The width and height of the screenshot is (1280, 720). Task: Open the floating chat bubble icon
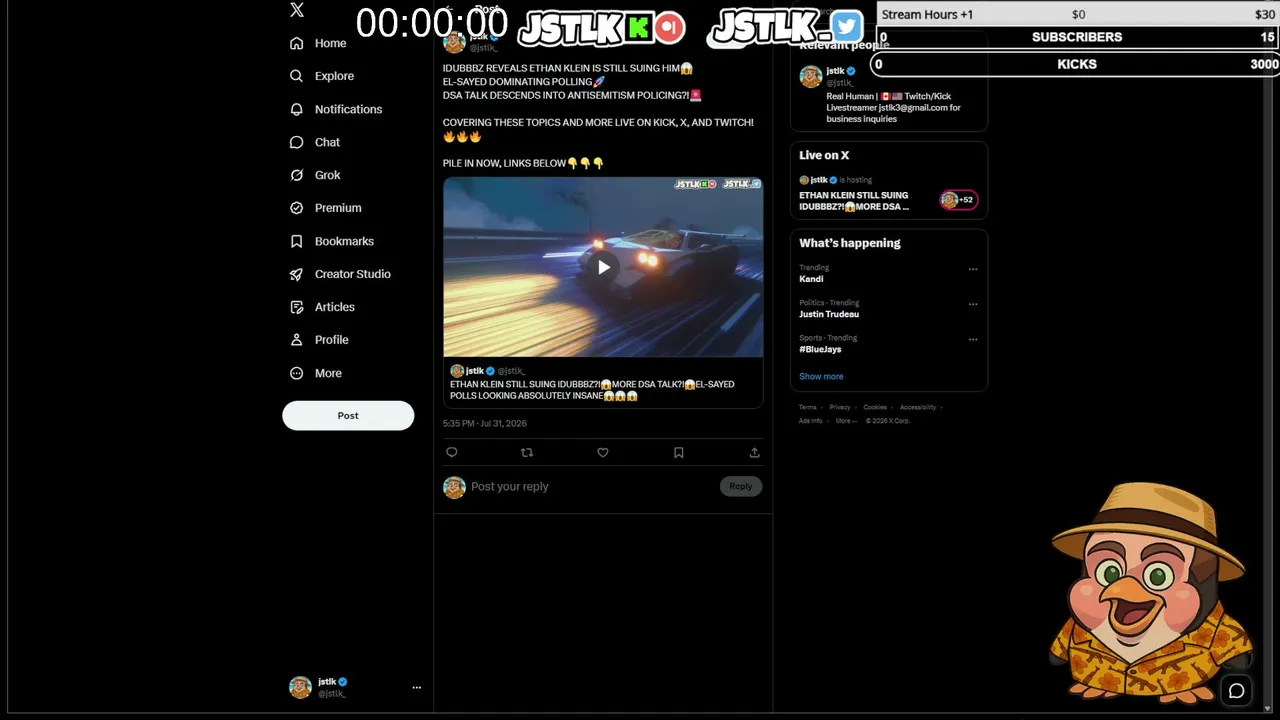coord(1236,691)
